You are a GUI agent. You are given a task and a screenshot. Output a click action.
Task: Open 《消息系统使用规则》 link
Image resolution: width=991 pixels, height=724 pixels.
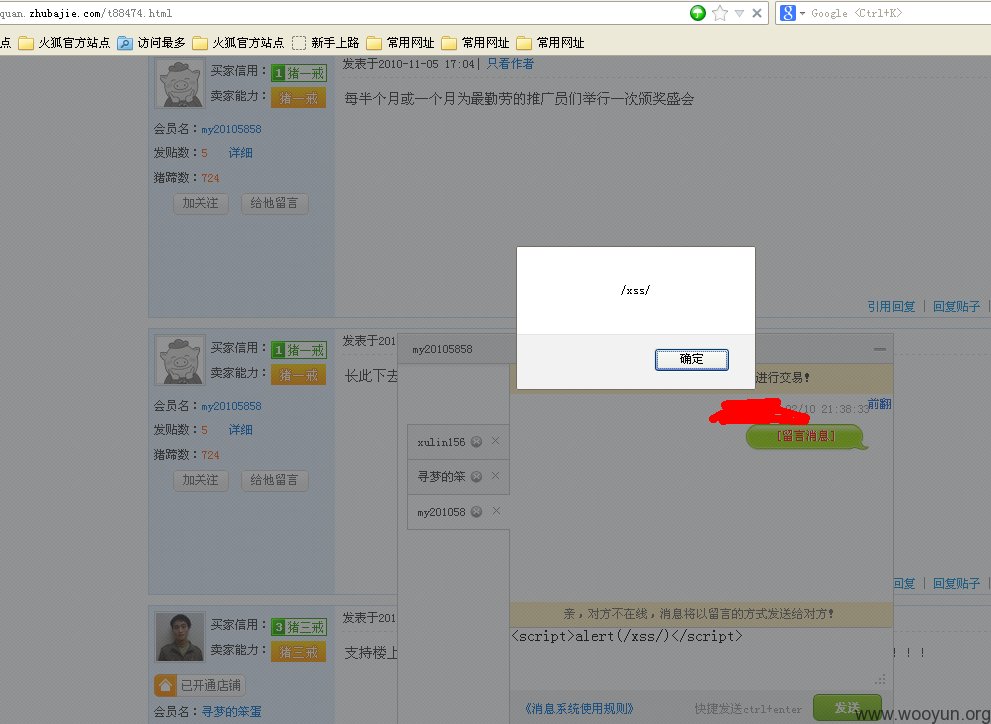580,709
